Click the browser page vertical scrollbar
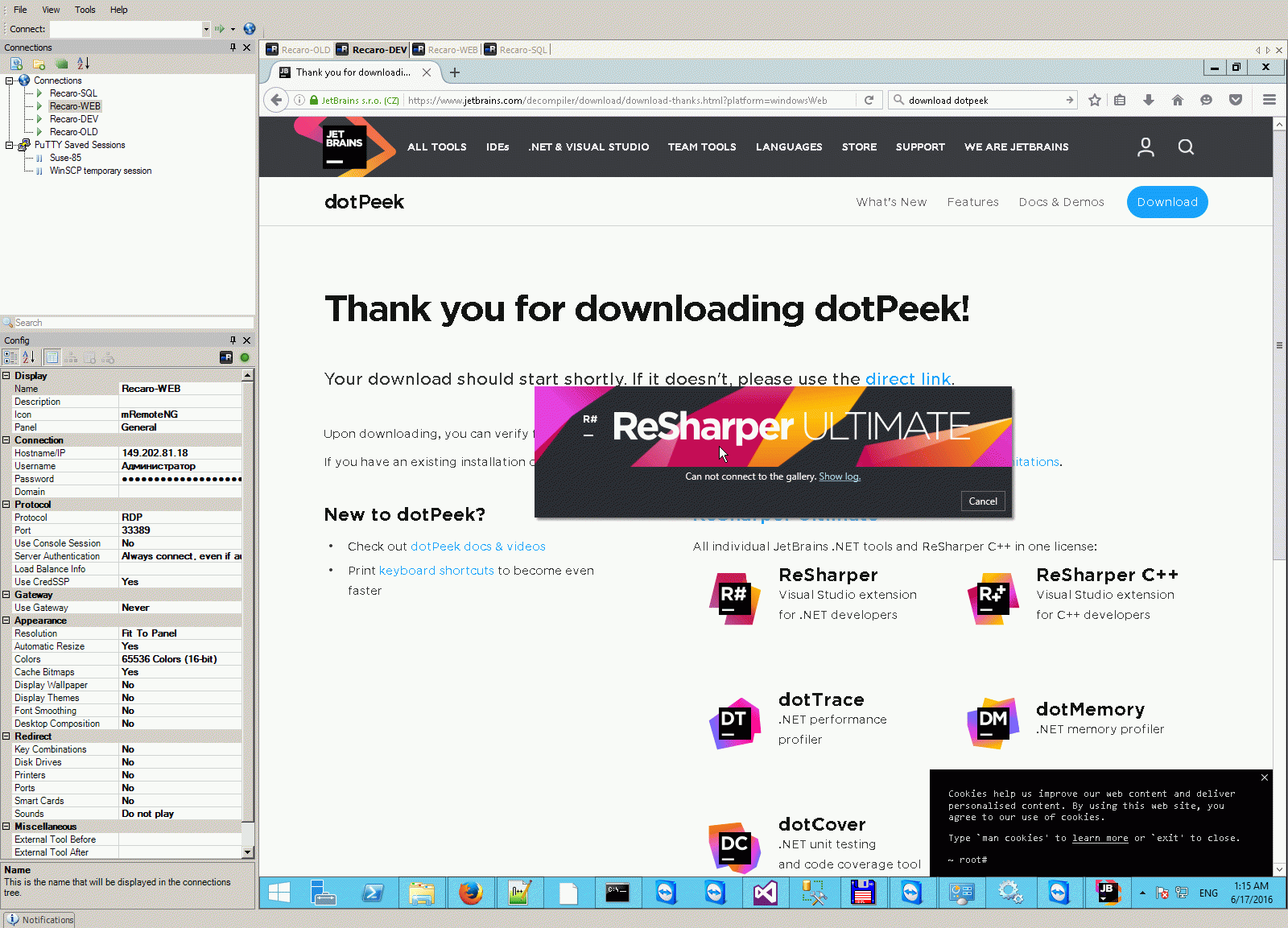Screen dimensions: 1288x928 pos(1279,345)
